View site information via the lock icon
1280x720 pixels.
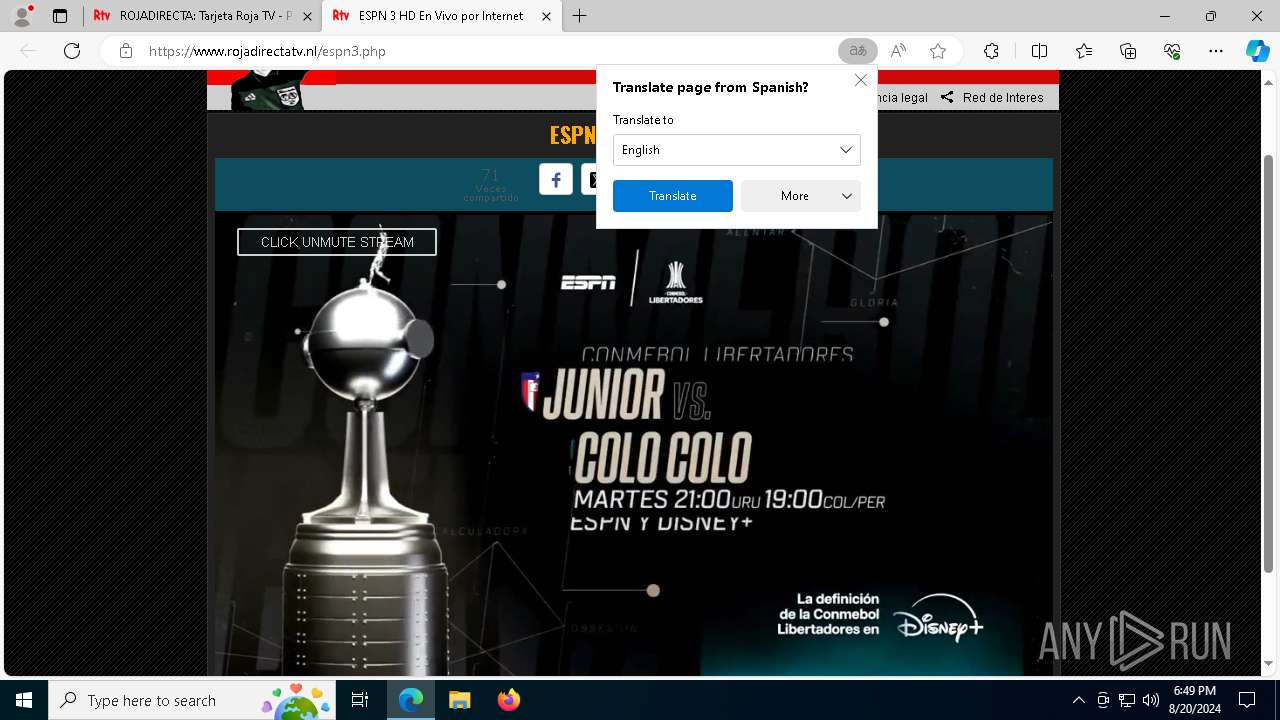click(x=125, y=51)
